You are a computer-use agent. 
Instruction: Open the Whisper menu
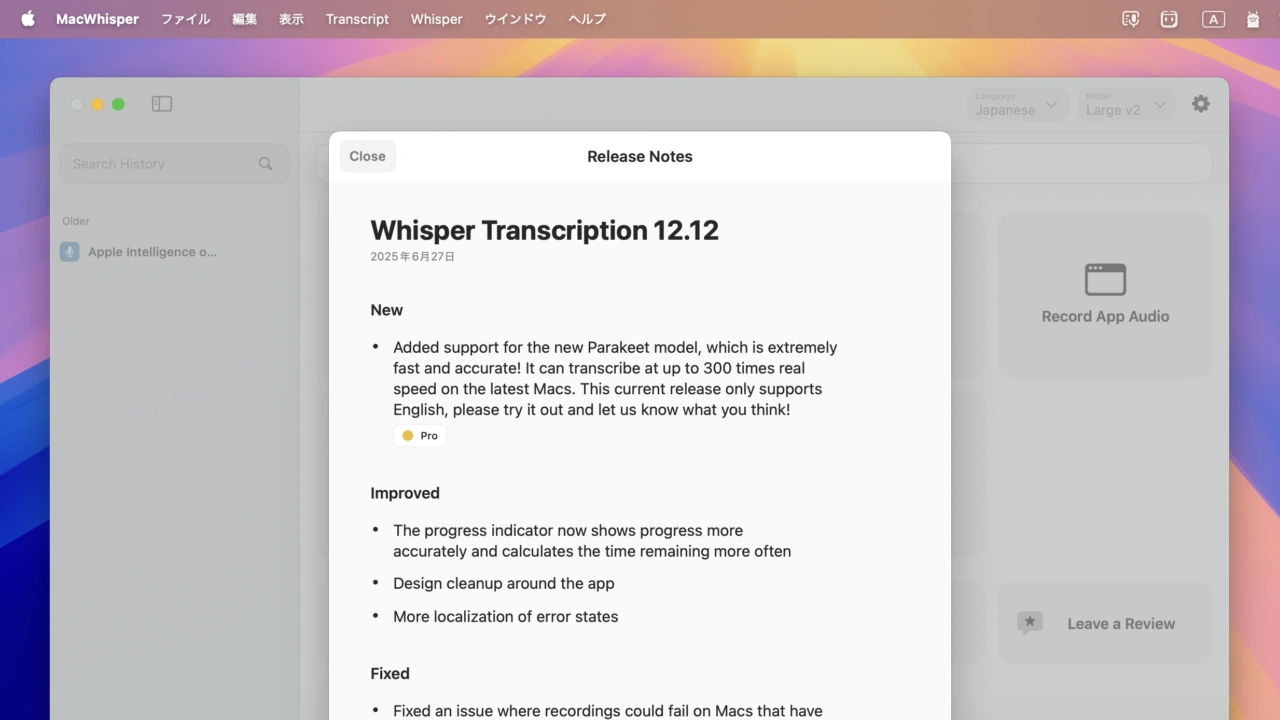pos(436,19)
